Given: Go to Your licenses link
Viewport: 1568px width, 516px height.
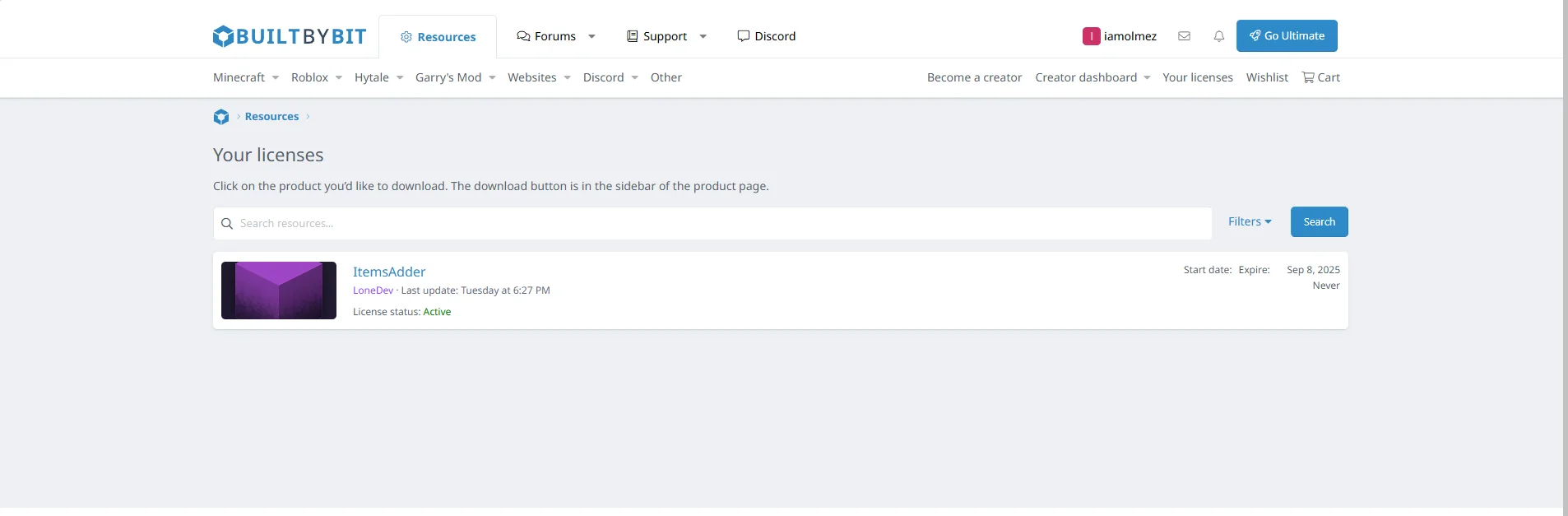Looking at the screenshot, I should coord(1198,77).
